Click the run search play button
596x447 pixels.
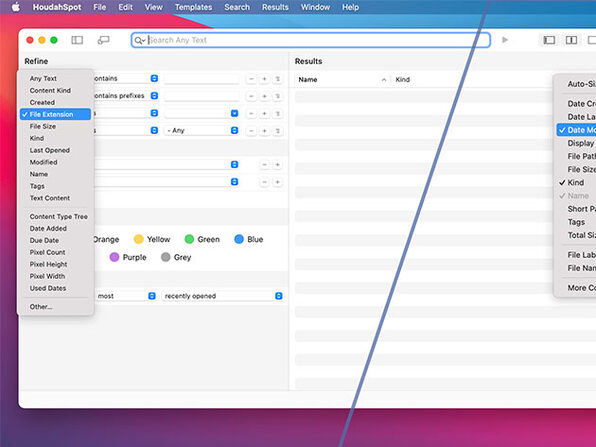(505, 40)
